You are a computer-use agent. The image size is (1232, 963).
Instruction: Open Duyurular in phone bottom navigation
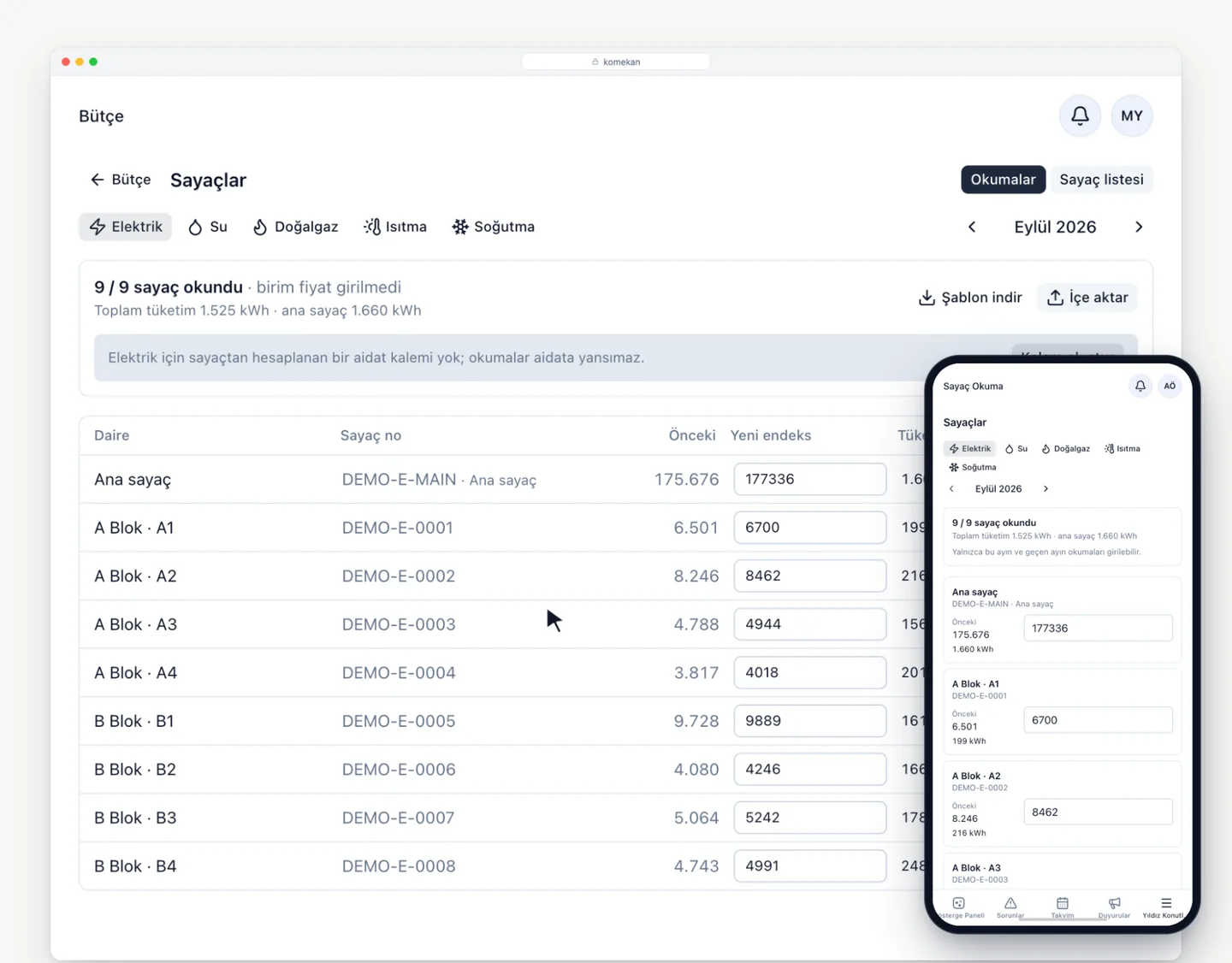(1114, 907)
